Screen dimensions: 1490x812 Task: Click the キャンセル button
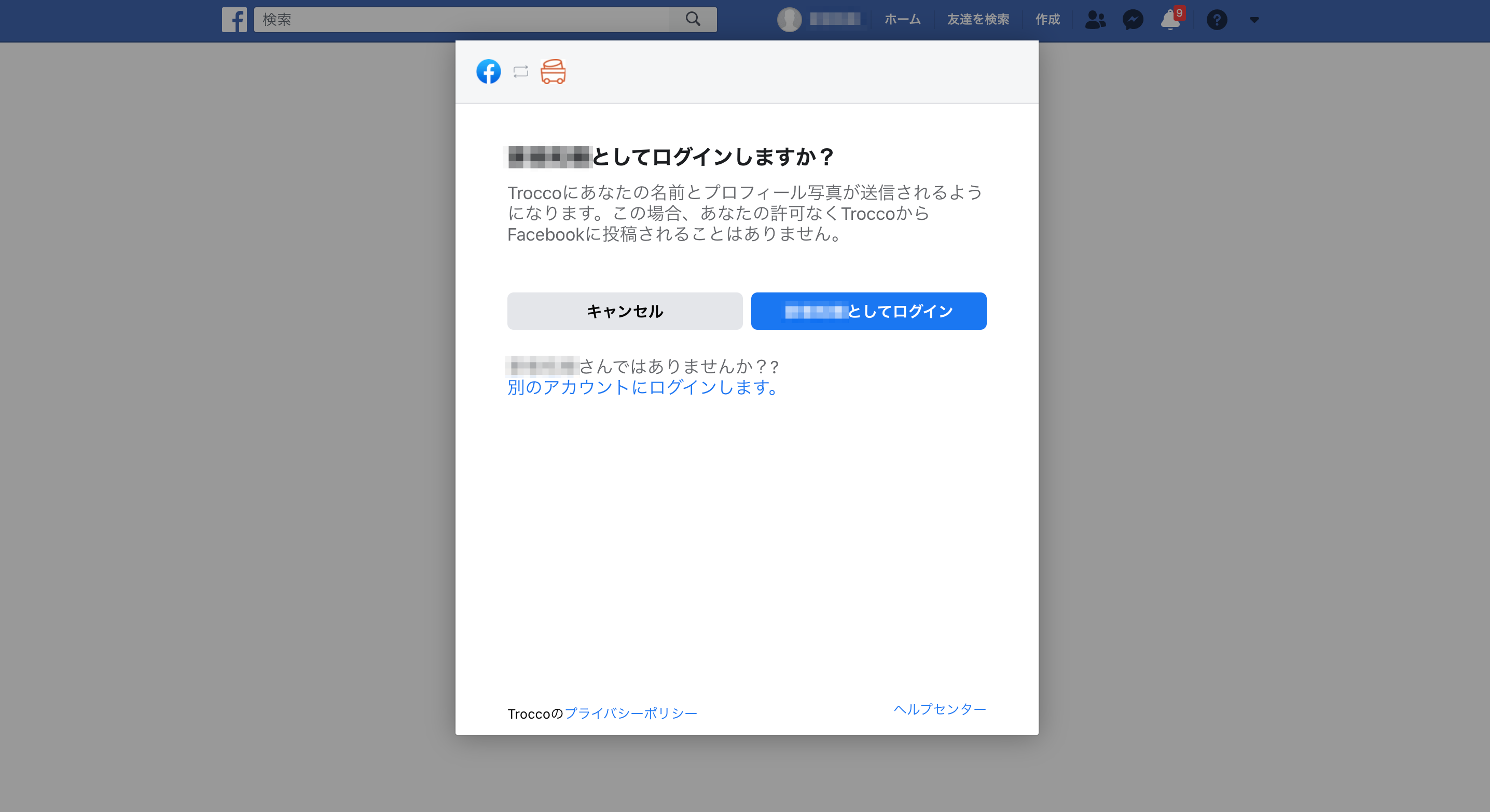[x=625, y=311]
